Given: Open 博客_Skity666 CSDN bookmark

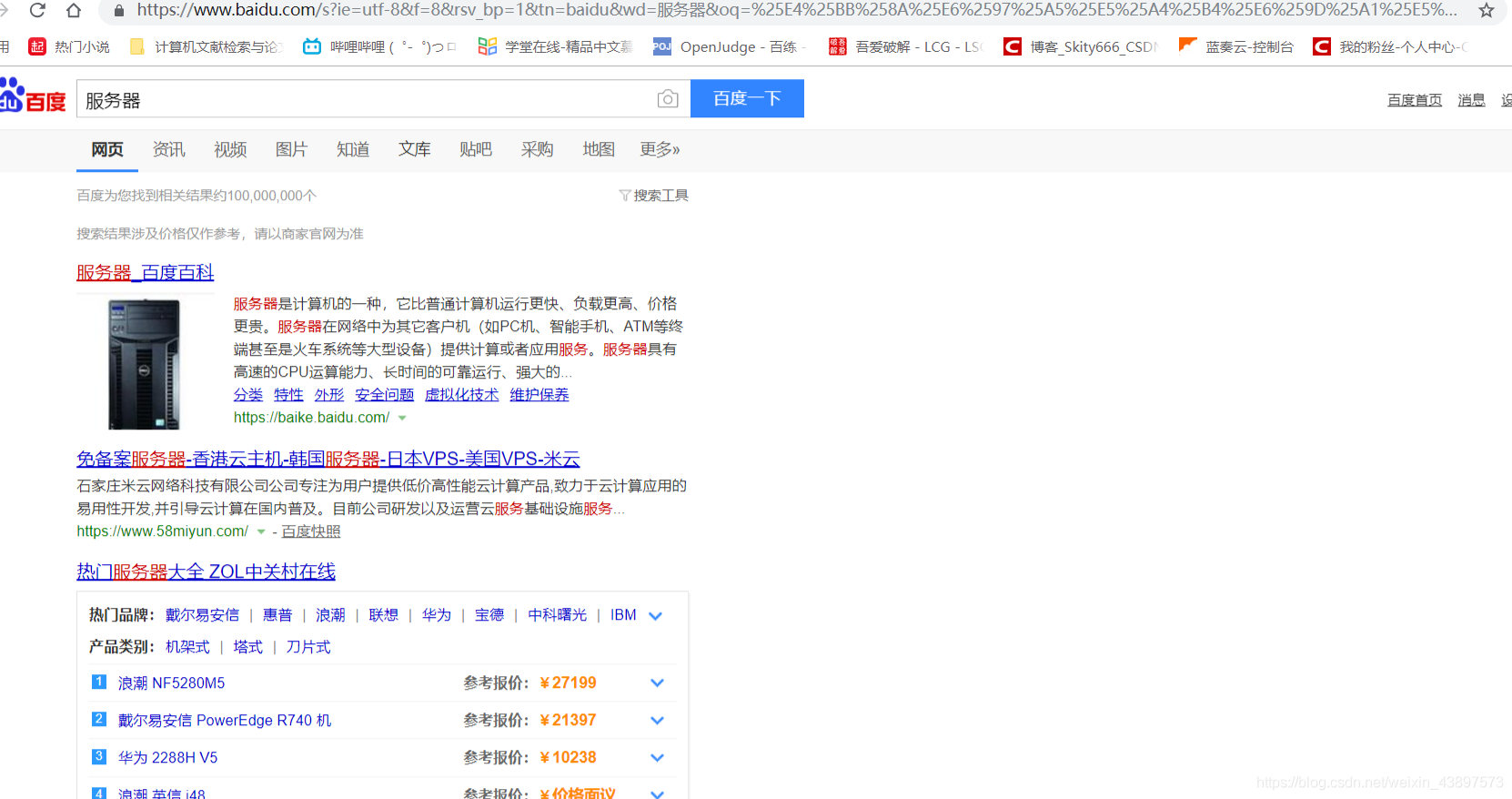Looking at the screenshot, I should 1081,46.
